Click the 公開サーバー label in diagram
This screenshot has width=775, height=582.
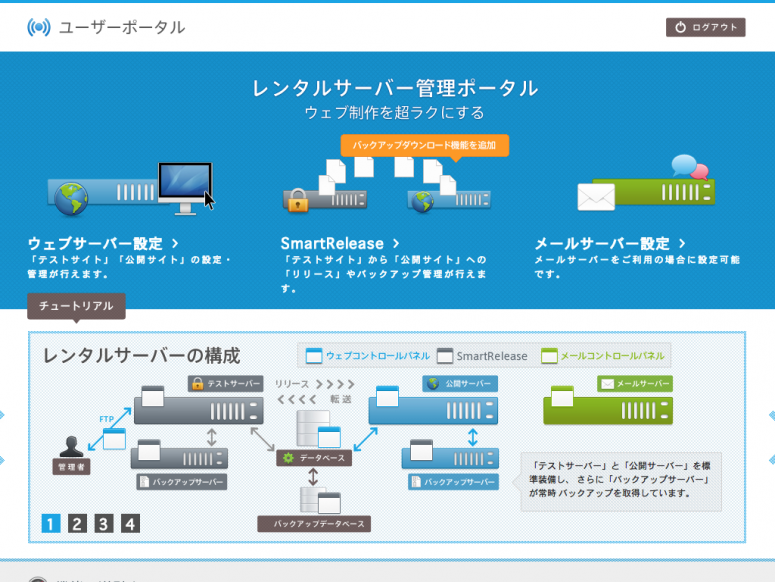[x=459, y=383]
